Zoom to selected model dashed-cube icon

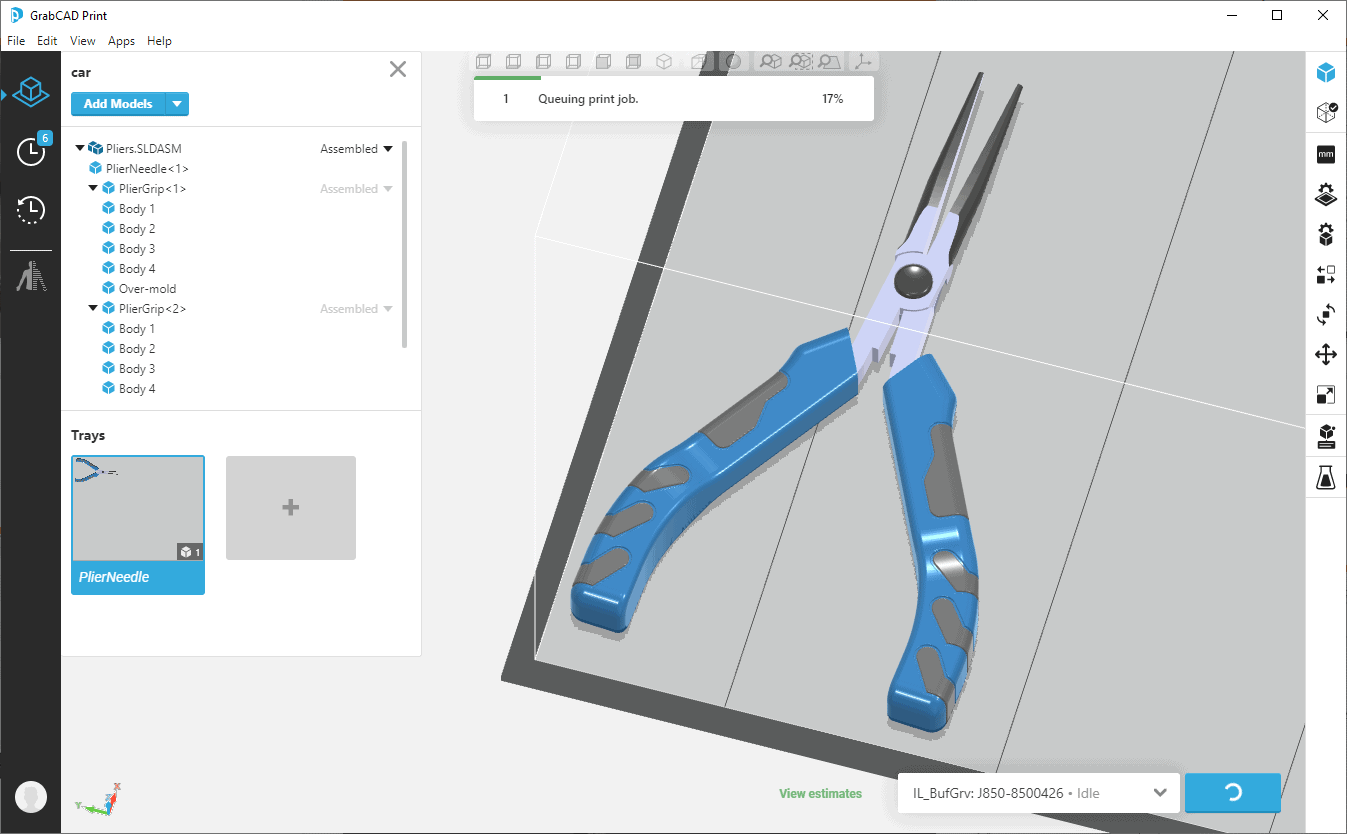click(800, 62)
